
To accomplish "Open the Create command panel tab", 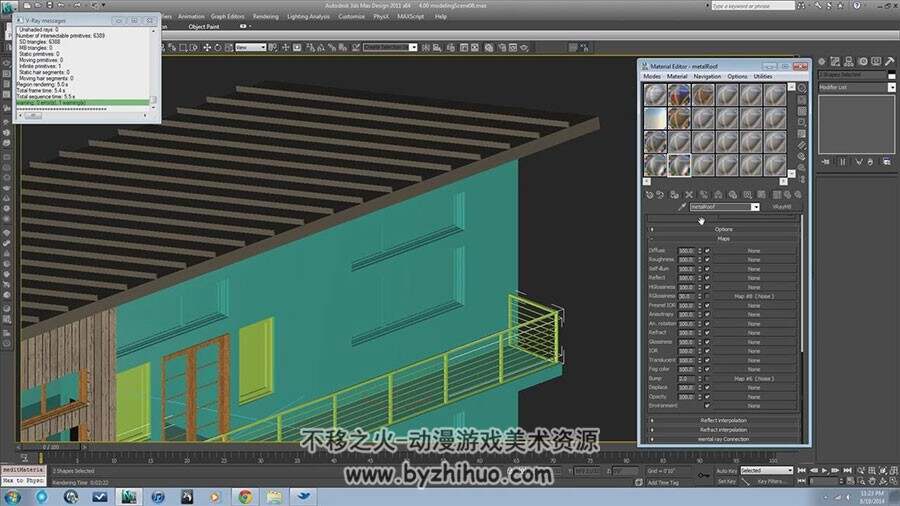I will coord(822,61).
